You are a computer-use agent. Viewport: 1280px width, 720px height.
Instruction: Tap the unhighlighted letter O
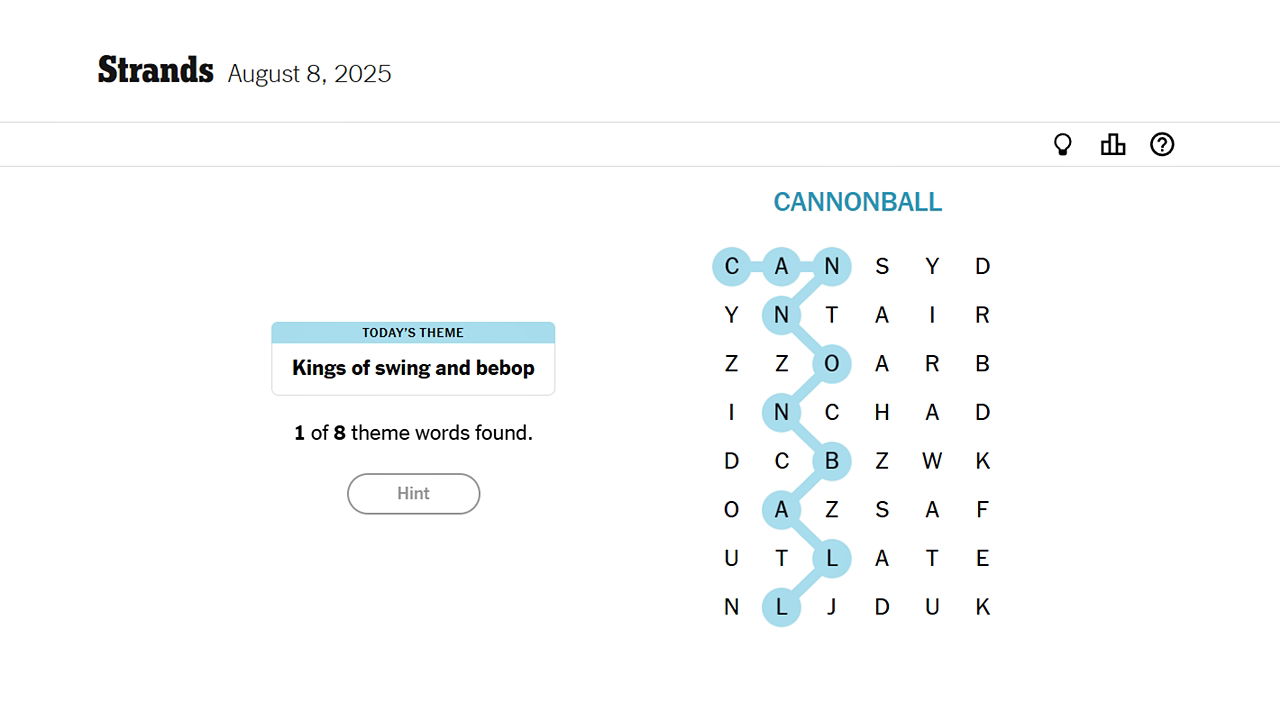click(731, 510)
